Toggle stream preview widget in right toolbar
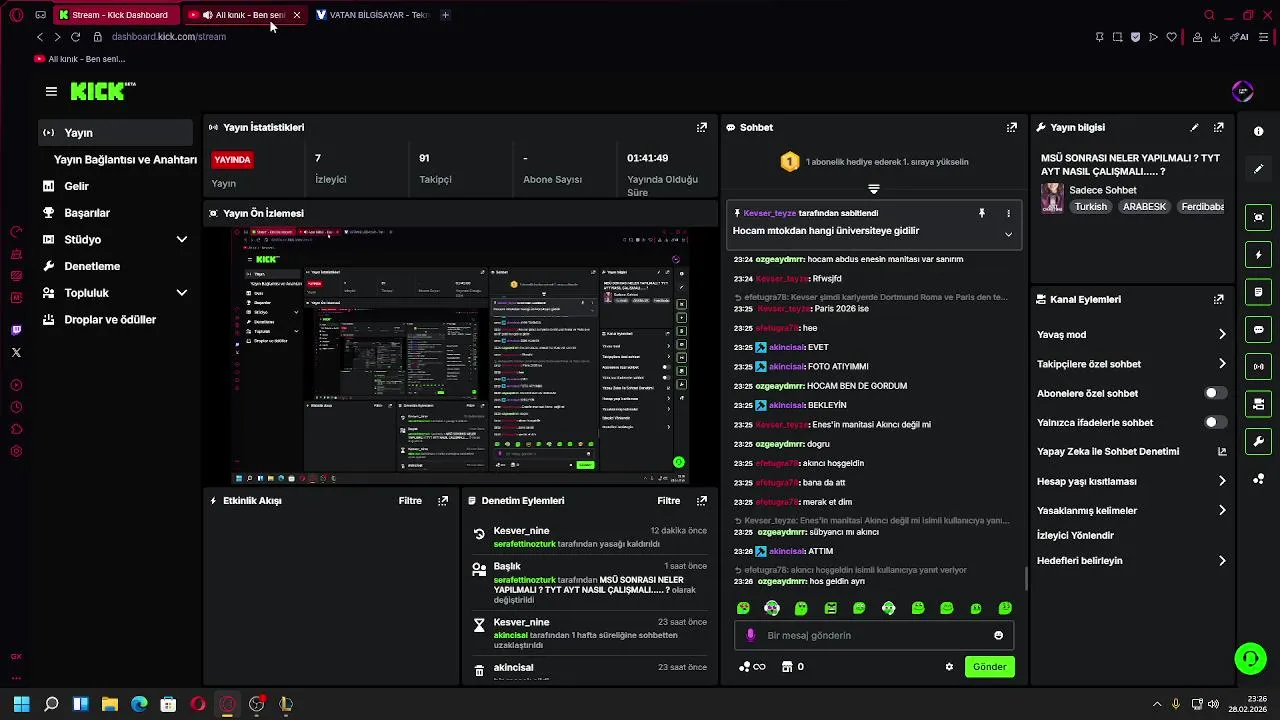The image size is (1280, 720). click(x=1258, y=217)
